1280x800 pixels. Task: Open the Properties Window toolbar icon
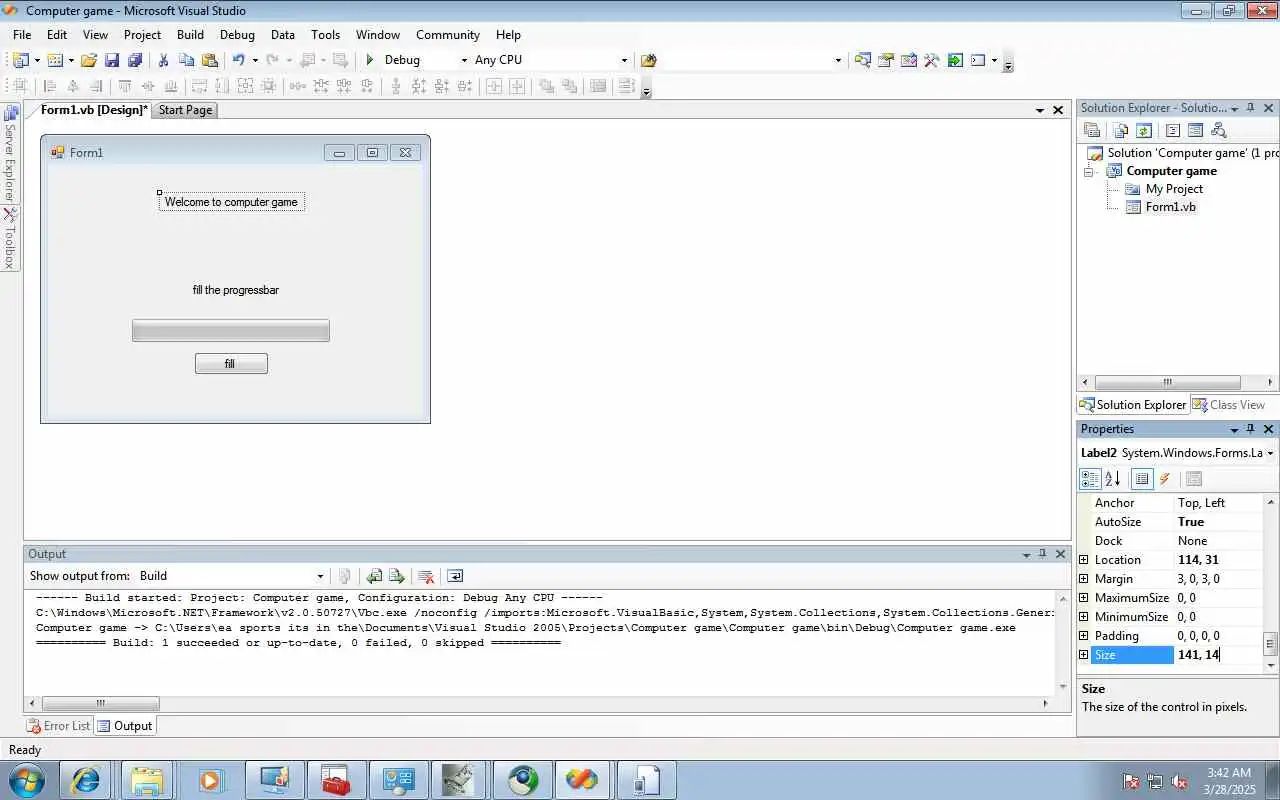point(885,60)
